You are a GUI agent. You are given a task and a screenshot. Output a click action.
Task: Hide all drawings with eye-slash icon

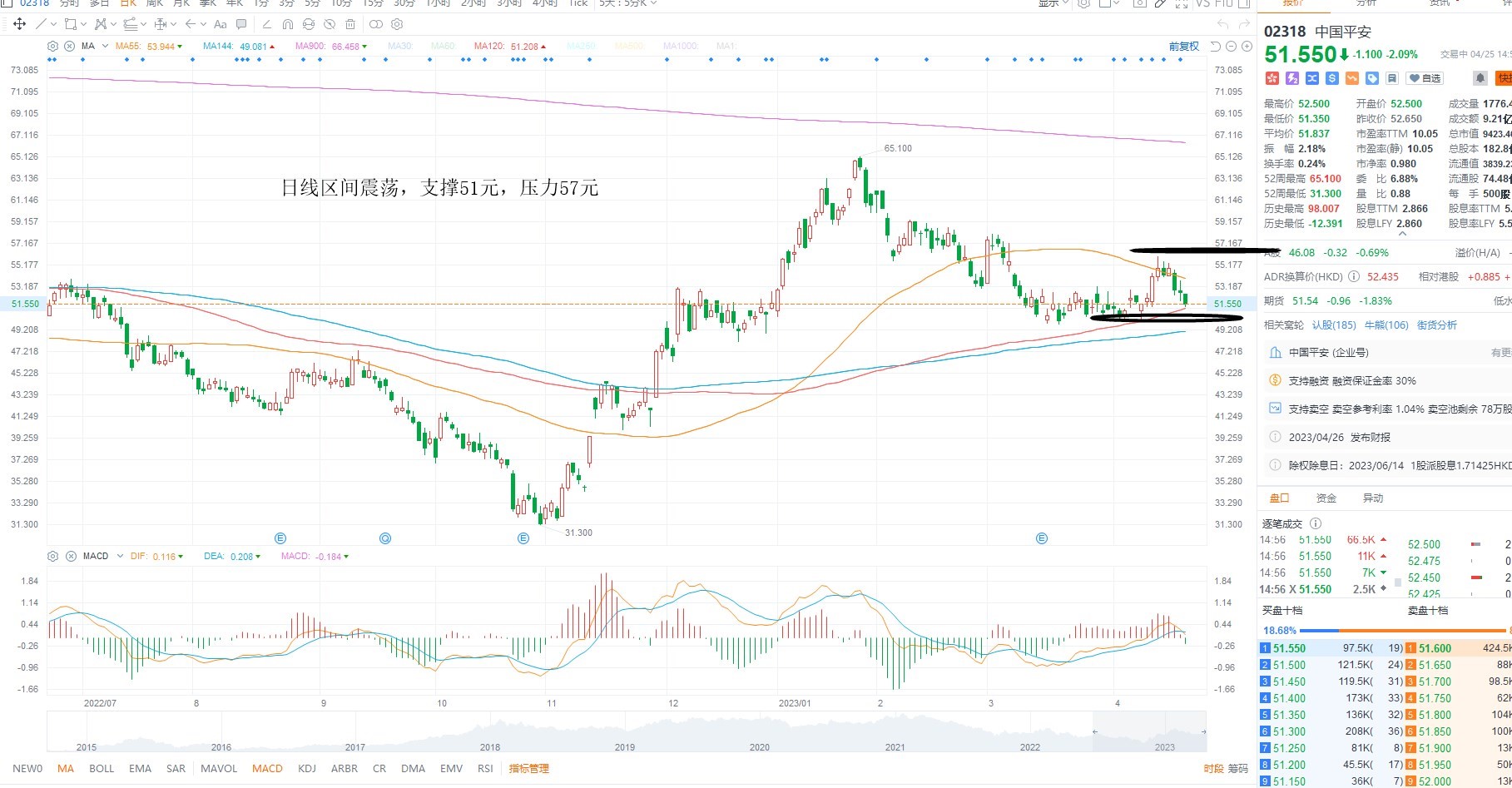(x=330, y=24)
